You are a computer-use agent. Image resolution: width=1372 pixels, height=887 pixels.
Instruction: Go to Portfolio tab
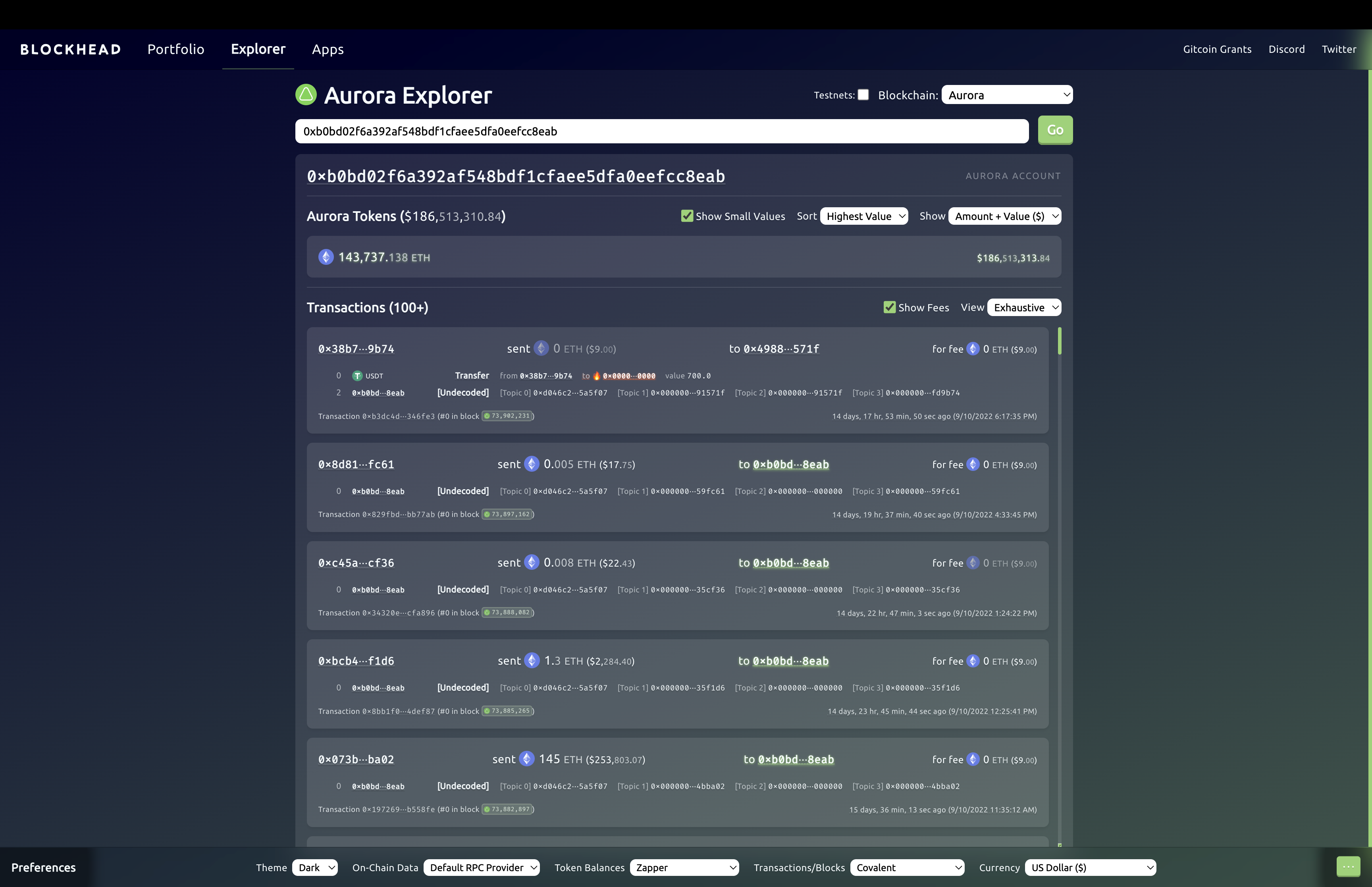[x=175, y=50]
